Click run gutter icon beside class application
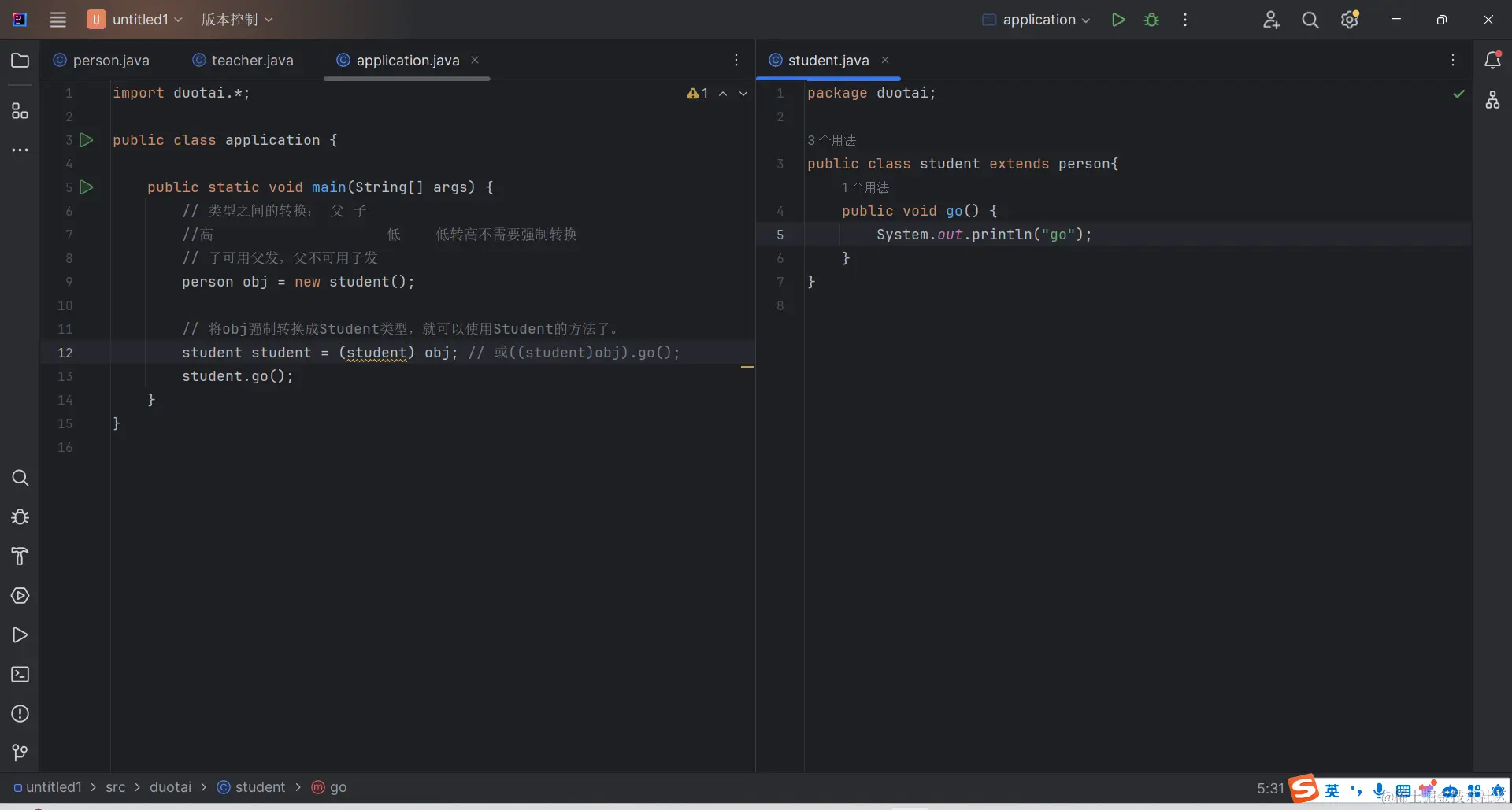 coord(87,140)
